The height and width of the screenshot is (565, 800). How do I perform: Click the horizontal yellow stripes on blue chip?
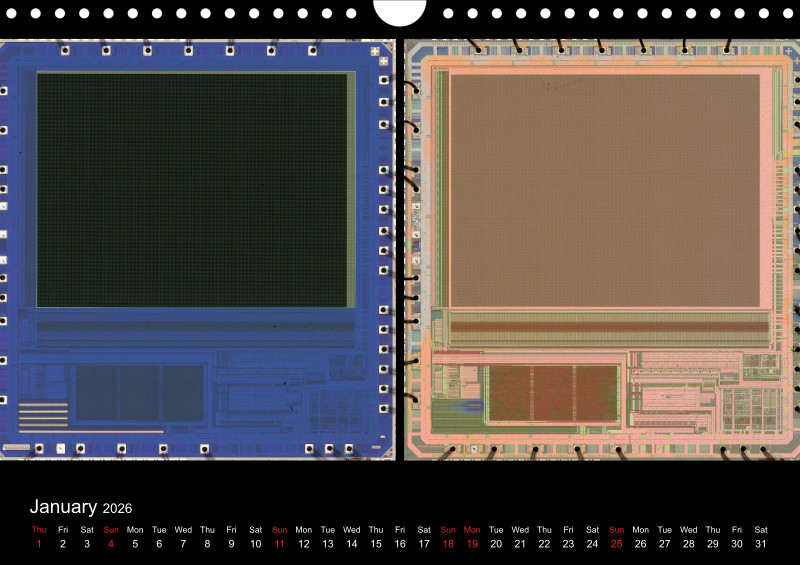(43, 412)
